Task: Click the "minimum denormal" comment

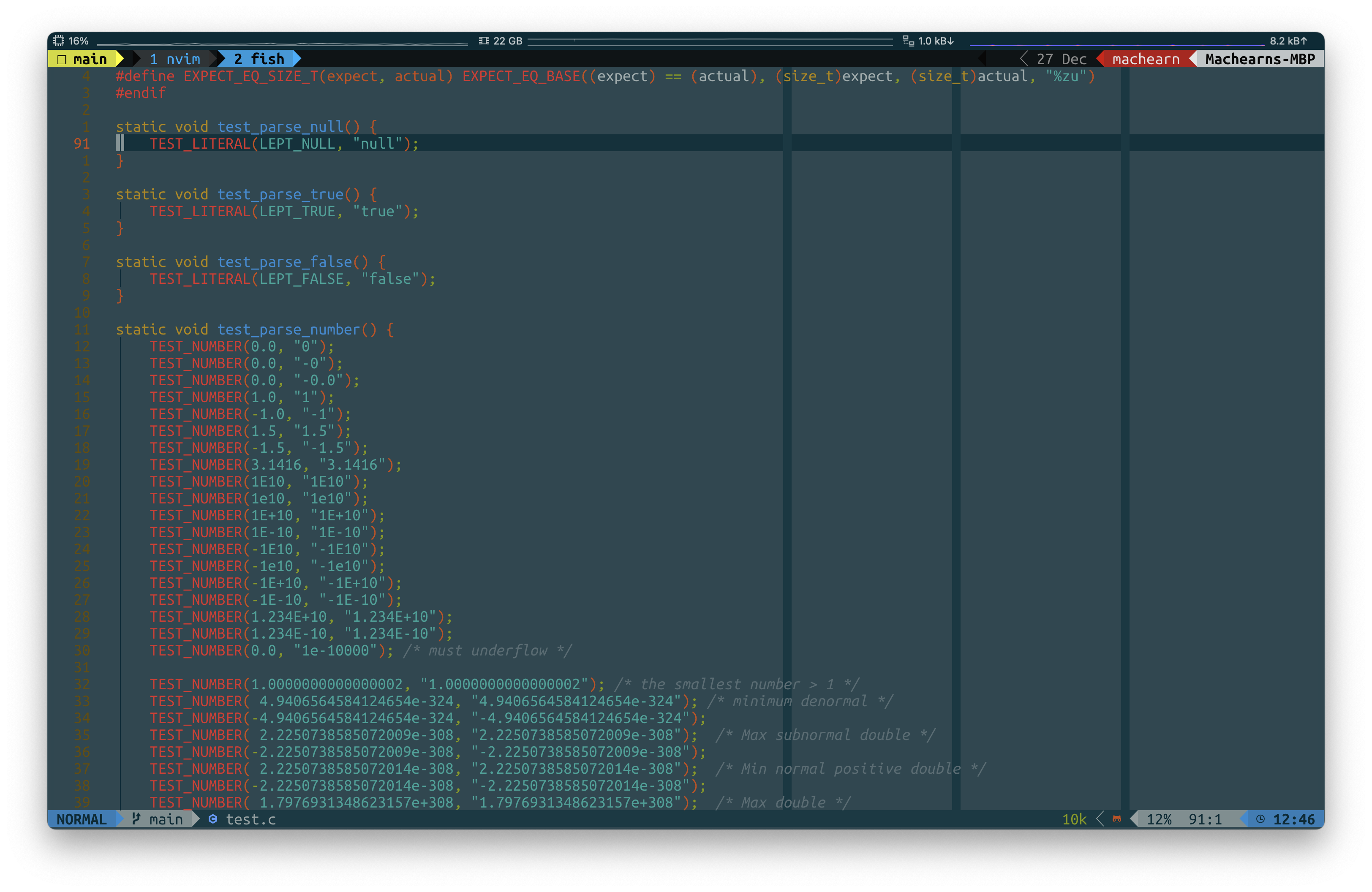Action: click(800, 701)
